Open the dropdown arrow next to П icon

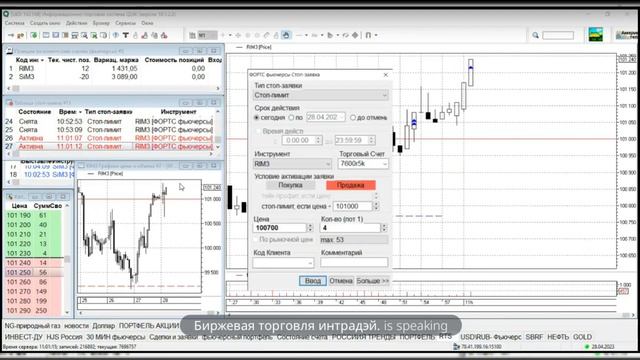point(376,36)
